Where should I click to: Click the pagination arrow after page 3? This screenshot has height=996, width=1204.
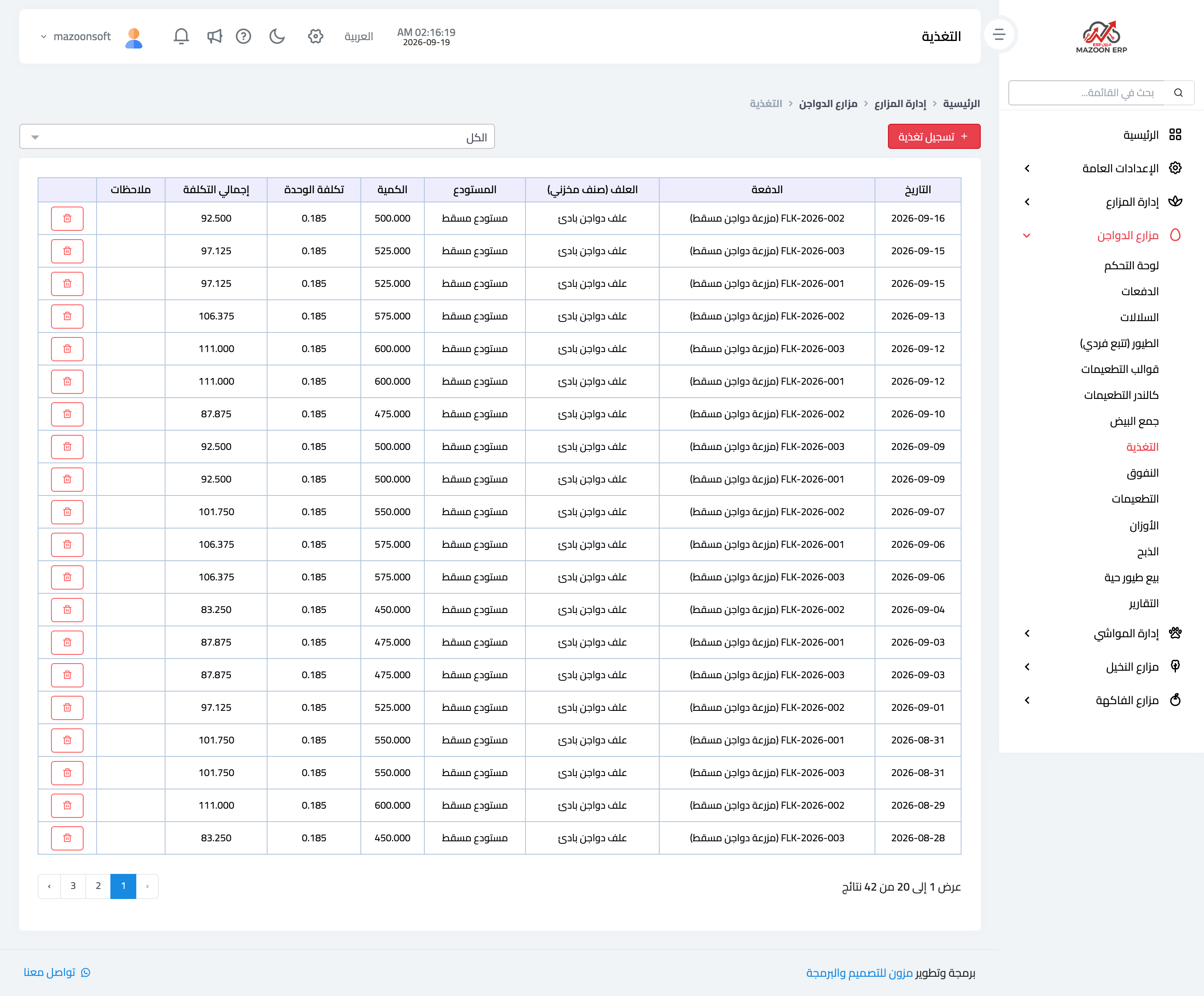pyautogui.click(x=49, y=886)
